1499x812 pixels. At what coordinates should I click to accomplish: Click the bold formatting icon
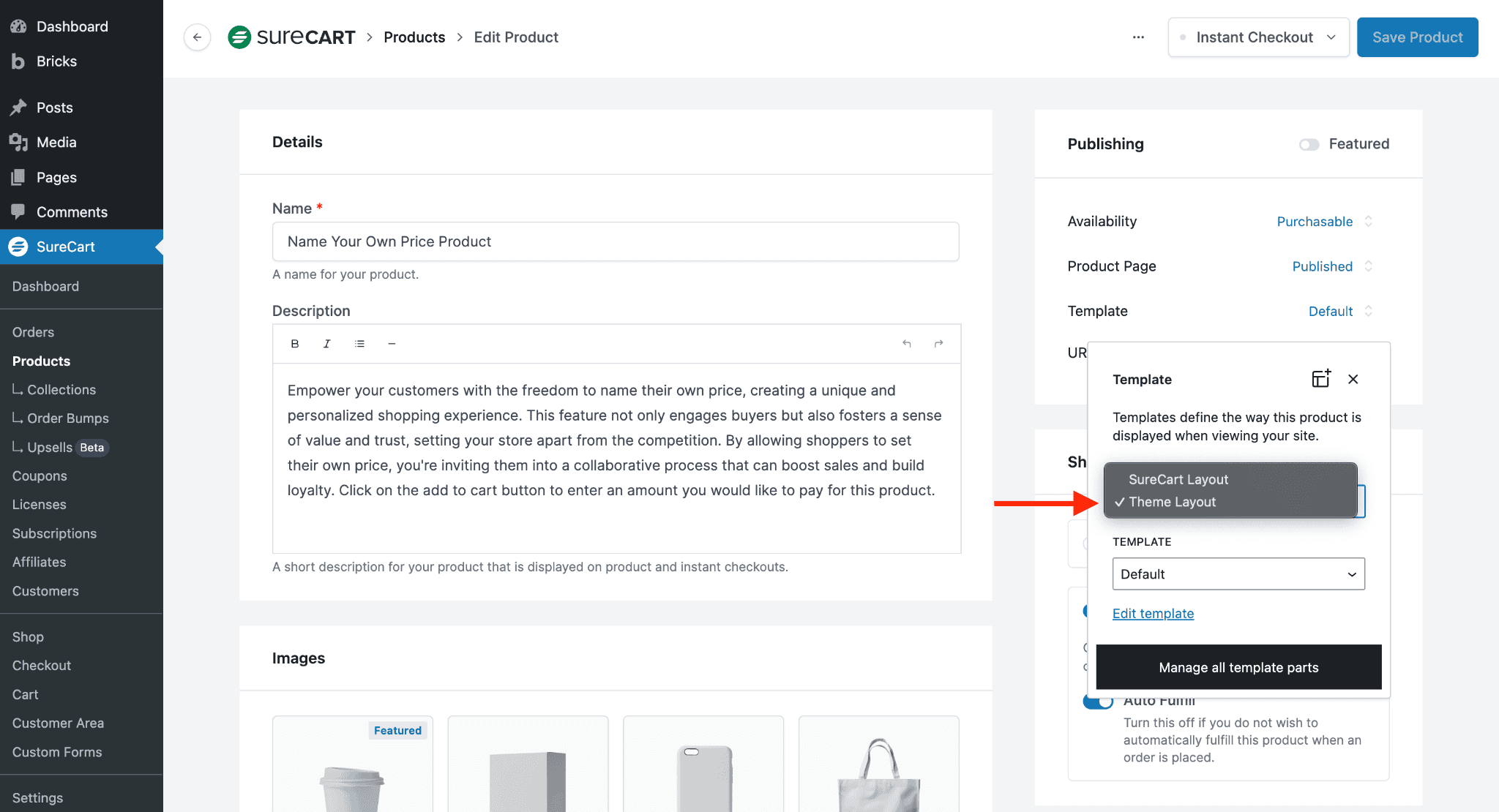[295, 344]
